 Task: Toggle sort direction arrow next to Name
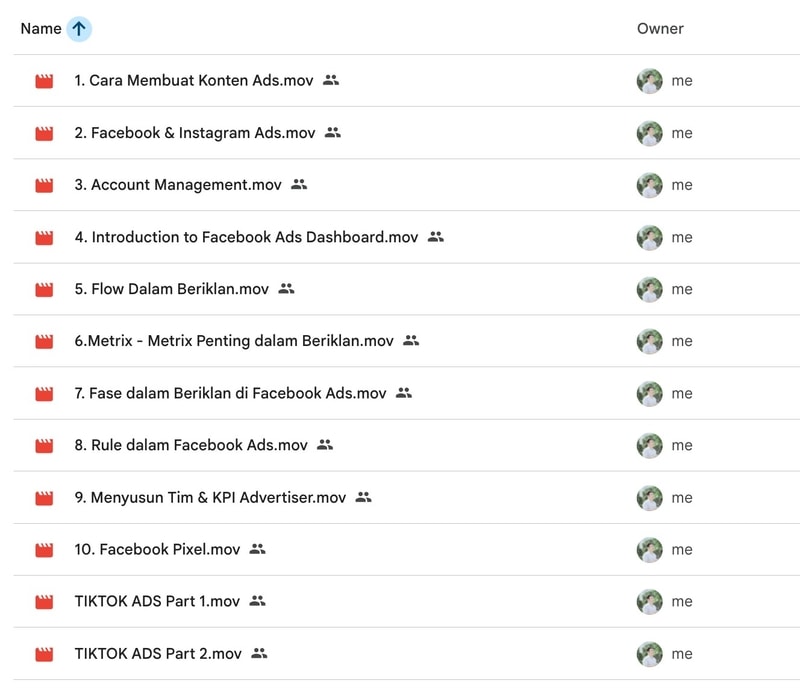tap(79, 29)
